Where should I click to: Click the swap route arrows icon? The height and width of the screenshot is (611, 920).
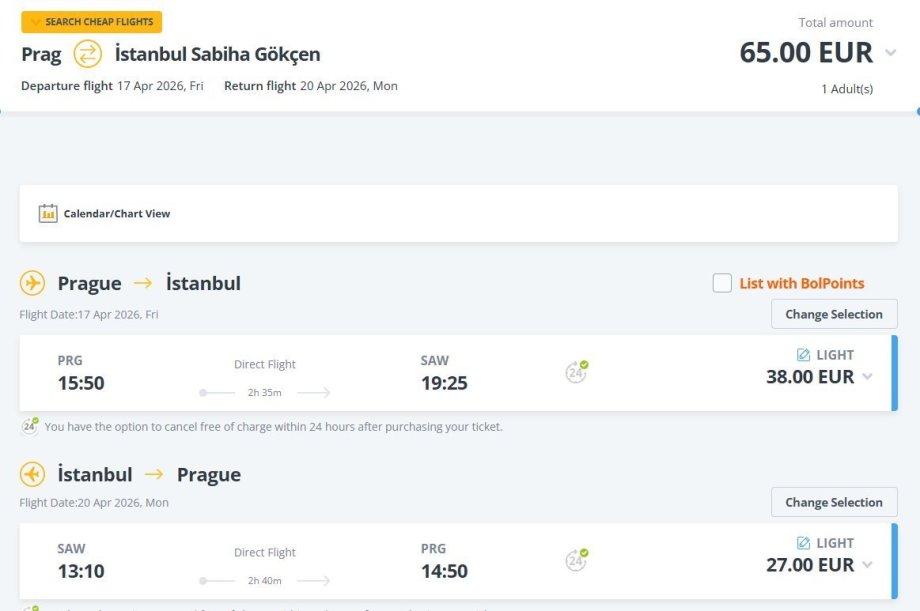(88, 53)
